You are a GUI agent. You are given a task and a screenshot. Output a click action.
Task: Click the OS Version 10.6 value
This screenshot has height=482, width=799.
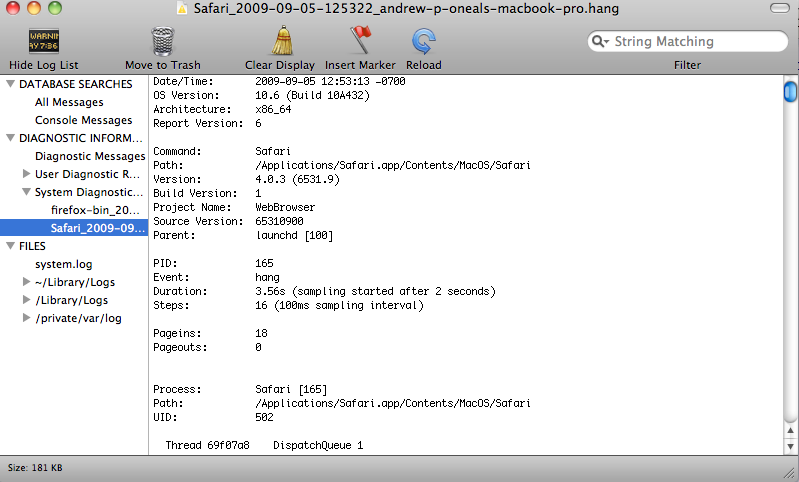(x=312, y=95)
